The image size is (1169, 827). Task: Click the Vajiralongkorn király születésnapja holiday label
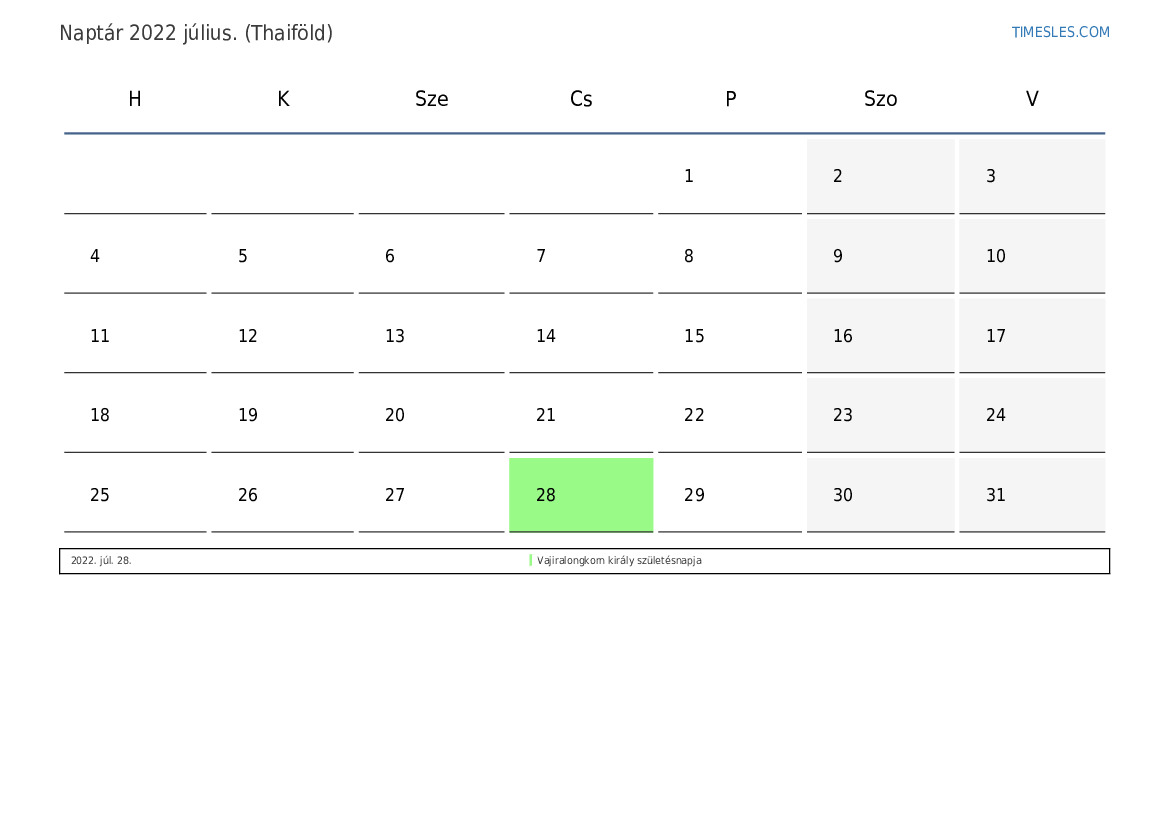[619, 561]
